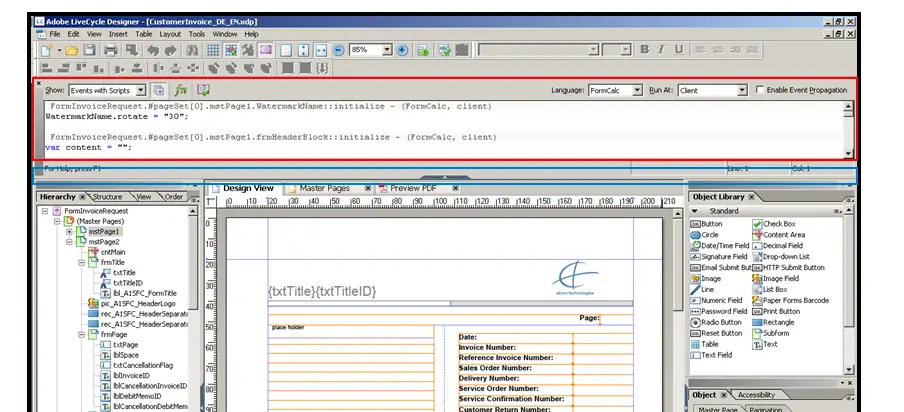Select Subform in the Object Library
The width and height of the screenshot is (904, 412).
(771, 333)
